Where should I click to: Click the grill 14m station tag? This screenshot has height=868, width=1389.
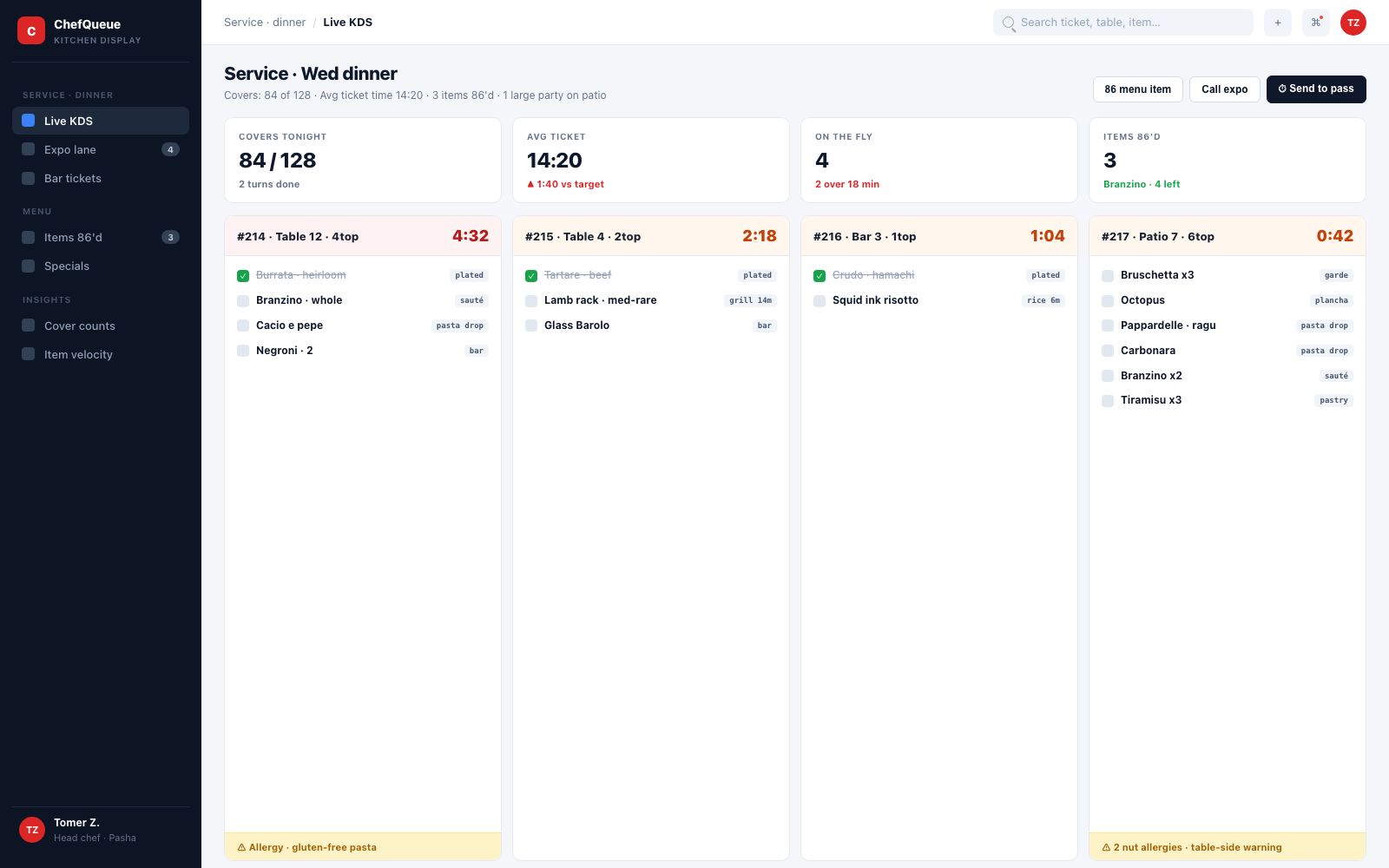coord(750,300)
